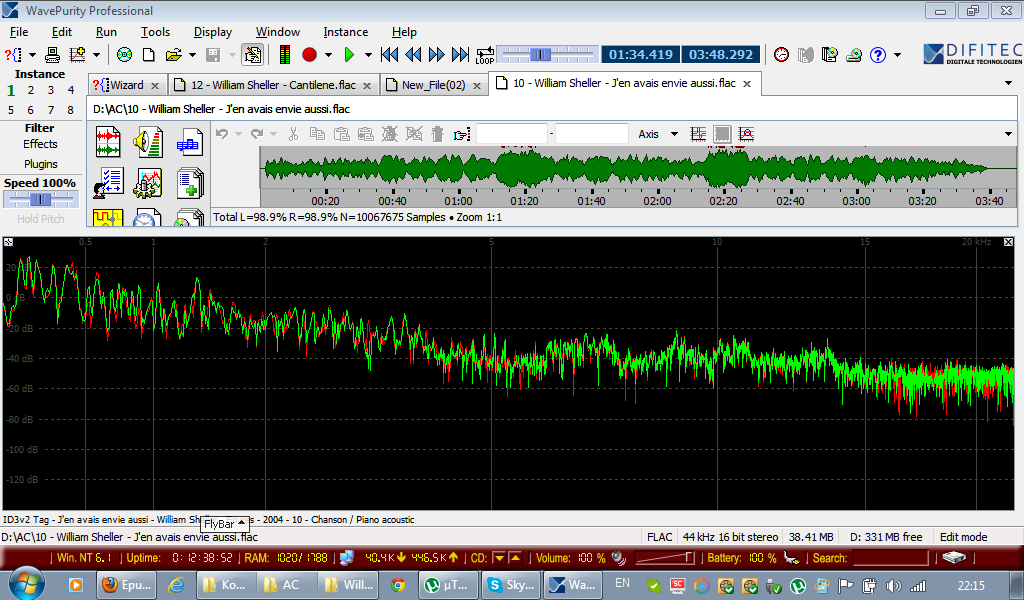Image resolution: width=1024 pixels, height=600 pixels.
Task: Click the CD import icon in toolbar
Action: click(x=124, y=54)
